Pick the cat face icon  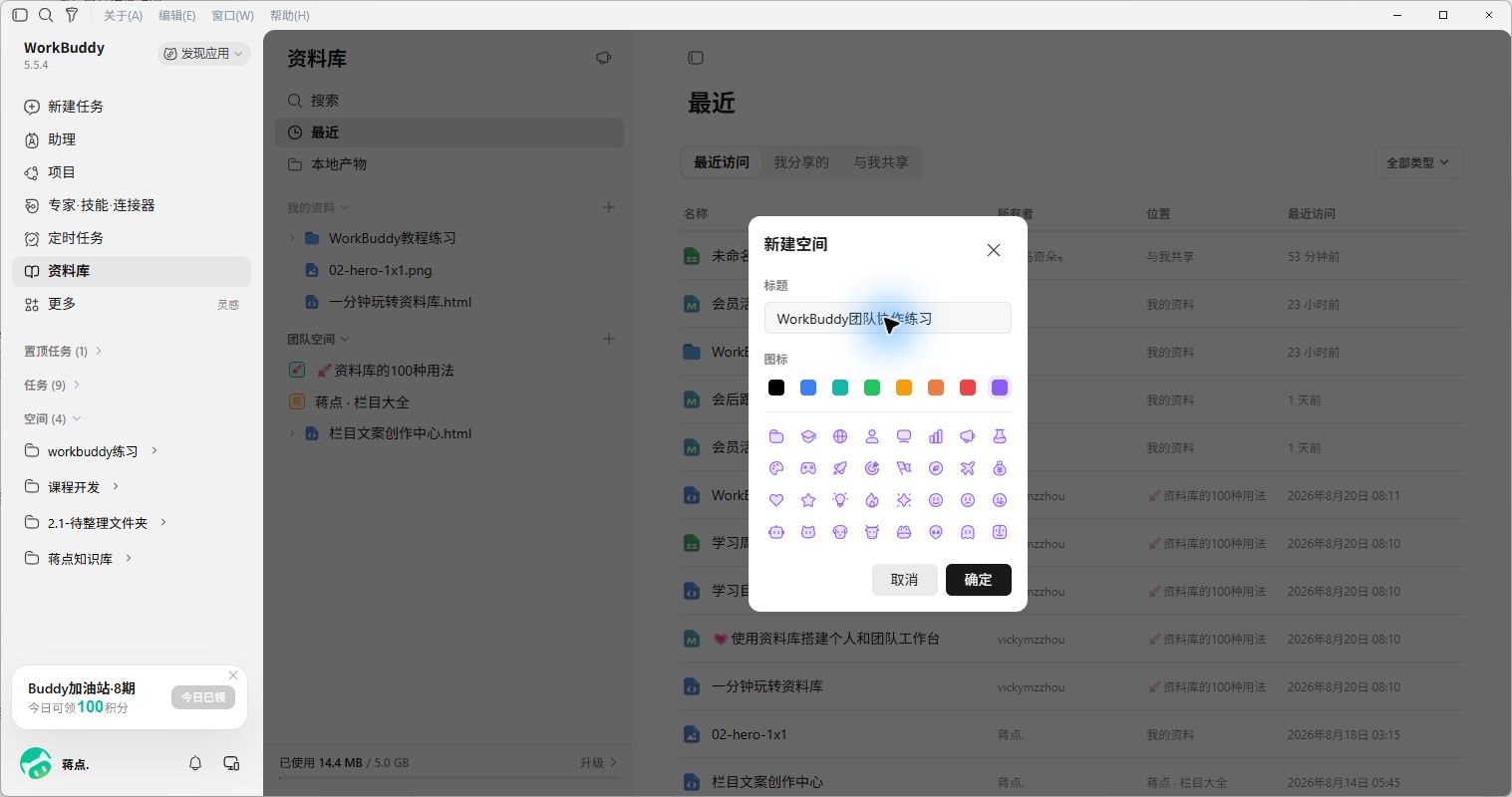pos(808,532)
